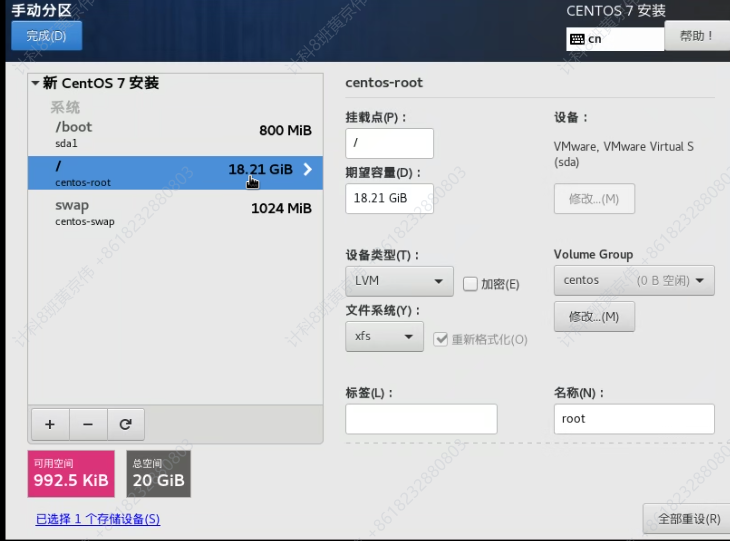Click the mount point (挂载点) input field

[389, 143]
